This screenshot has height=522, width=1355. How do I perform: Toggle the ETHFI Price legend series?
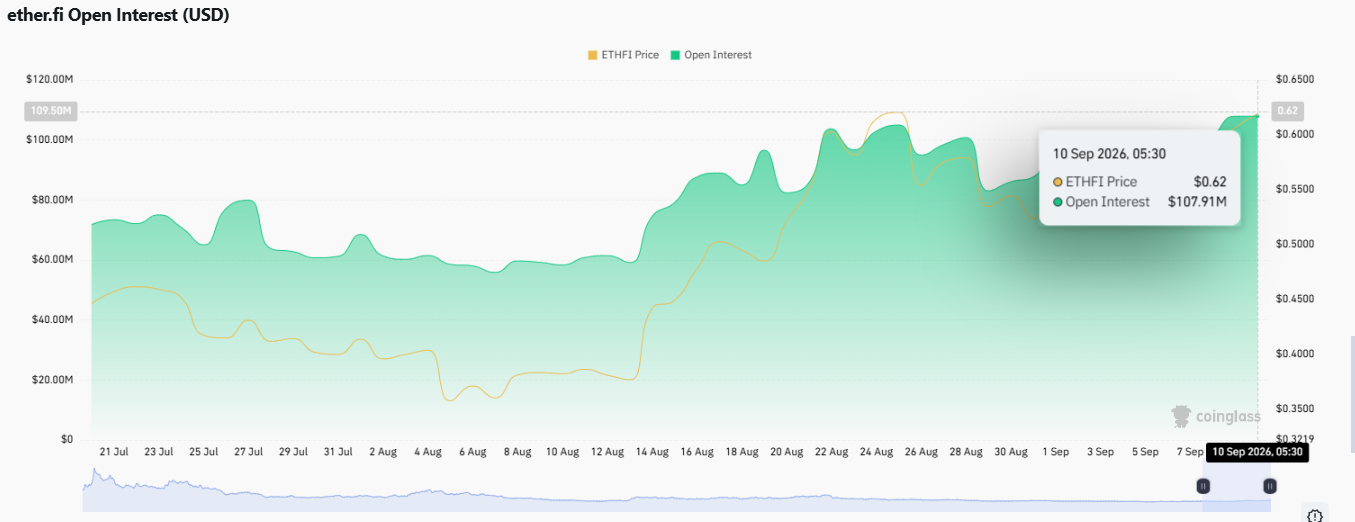(622, 55)
